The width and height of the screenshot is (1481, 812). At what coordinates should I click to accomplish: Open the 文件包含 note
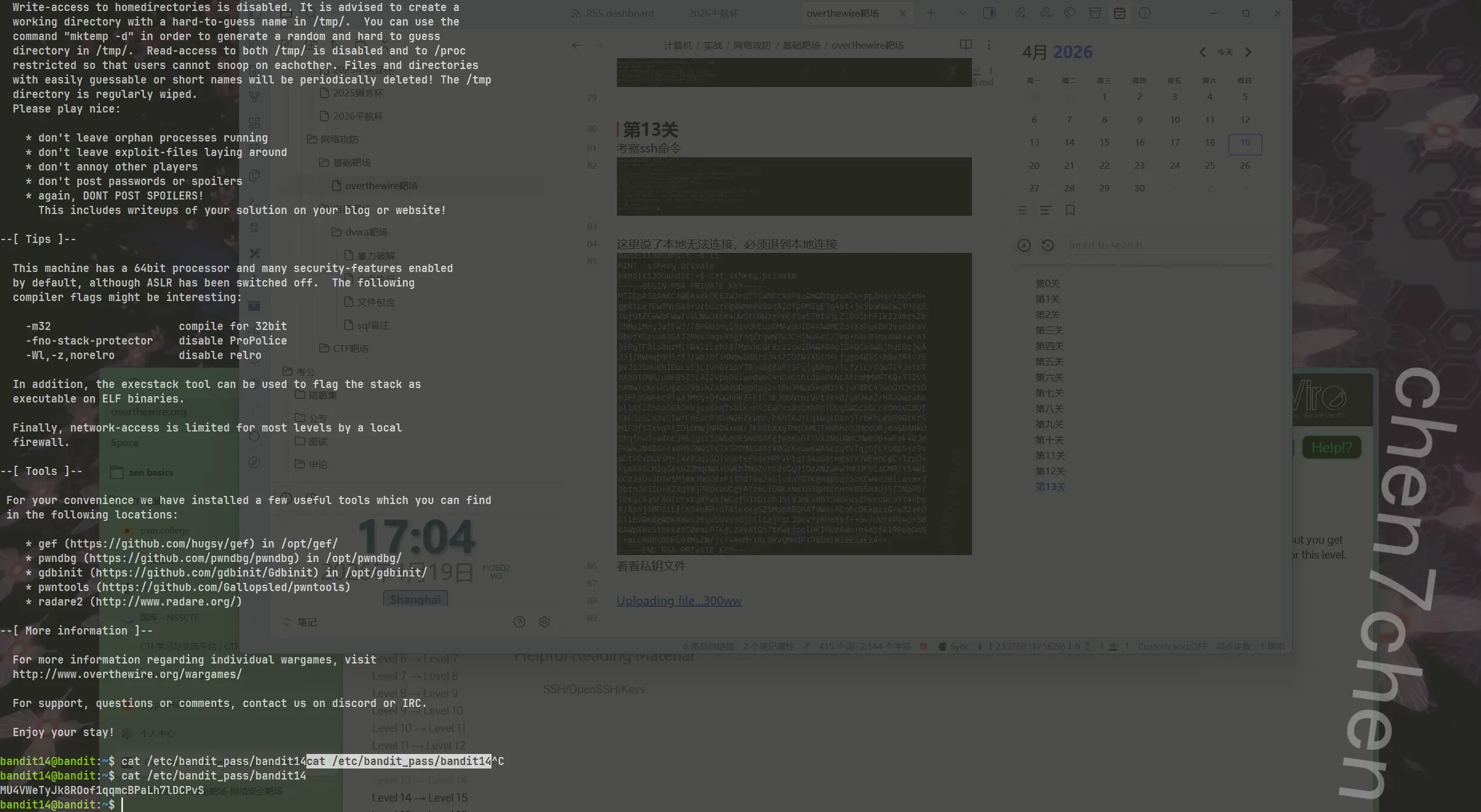click(376, 302)
